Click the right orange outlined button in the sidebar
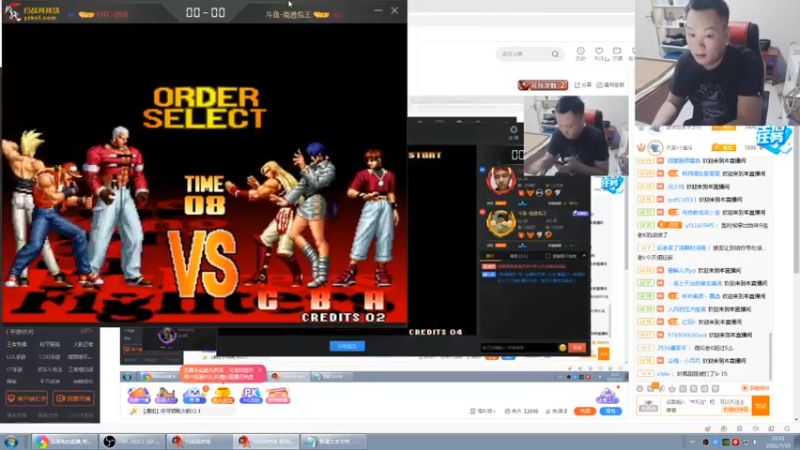This screenshot has height=450, width=800. point(73,398)
